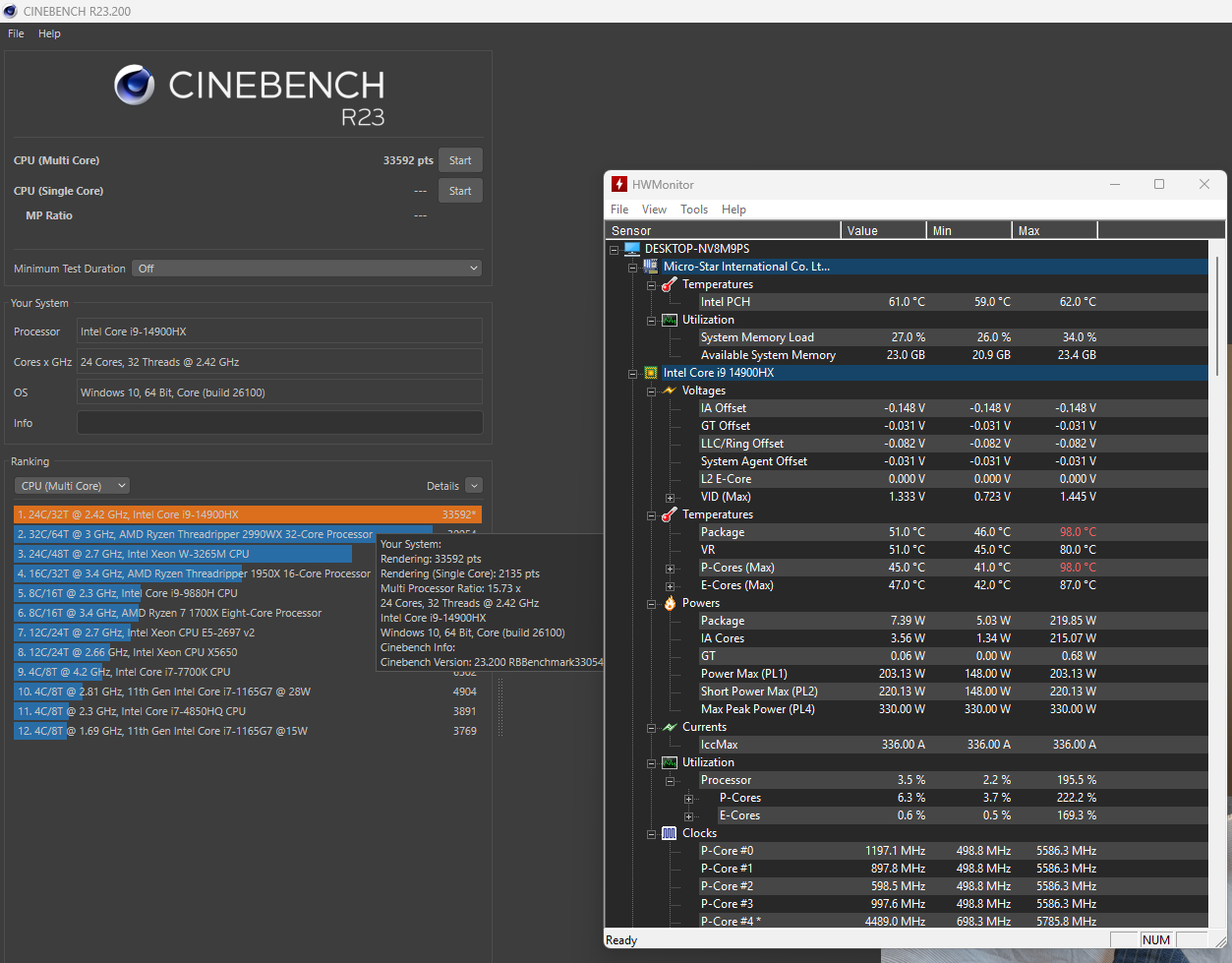Image resolution: width=1232 pixels, height=963 pixels.
Task: Collapse the Intel Core i9 14900HX node
Action: pyautogui.click(x=633, y=374)
